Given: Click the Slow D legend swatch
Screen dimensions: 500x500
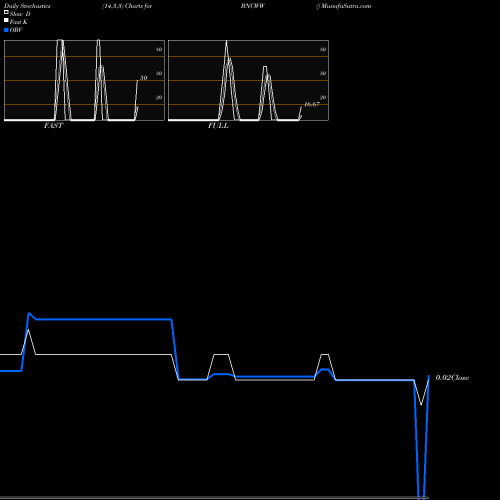Looking at the screenshot, I should point(6,12).
